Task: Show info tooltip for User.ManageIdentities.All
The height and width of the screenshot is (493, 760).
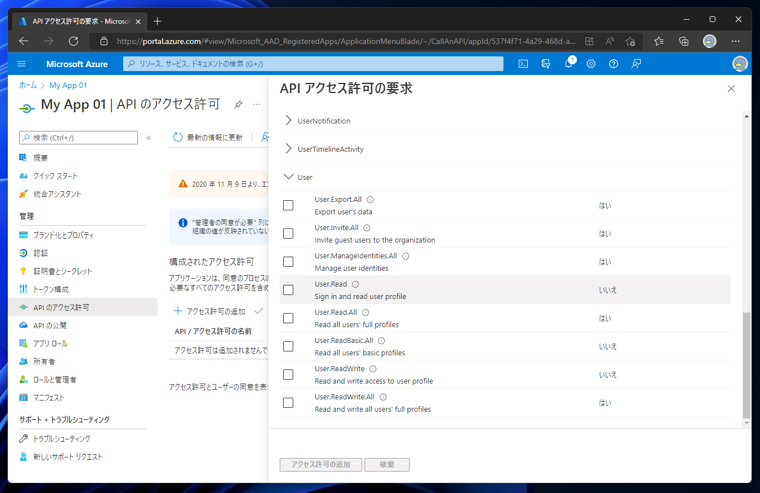Action: (406, 256)
